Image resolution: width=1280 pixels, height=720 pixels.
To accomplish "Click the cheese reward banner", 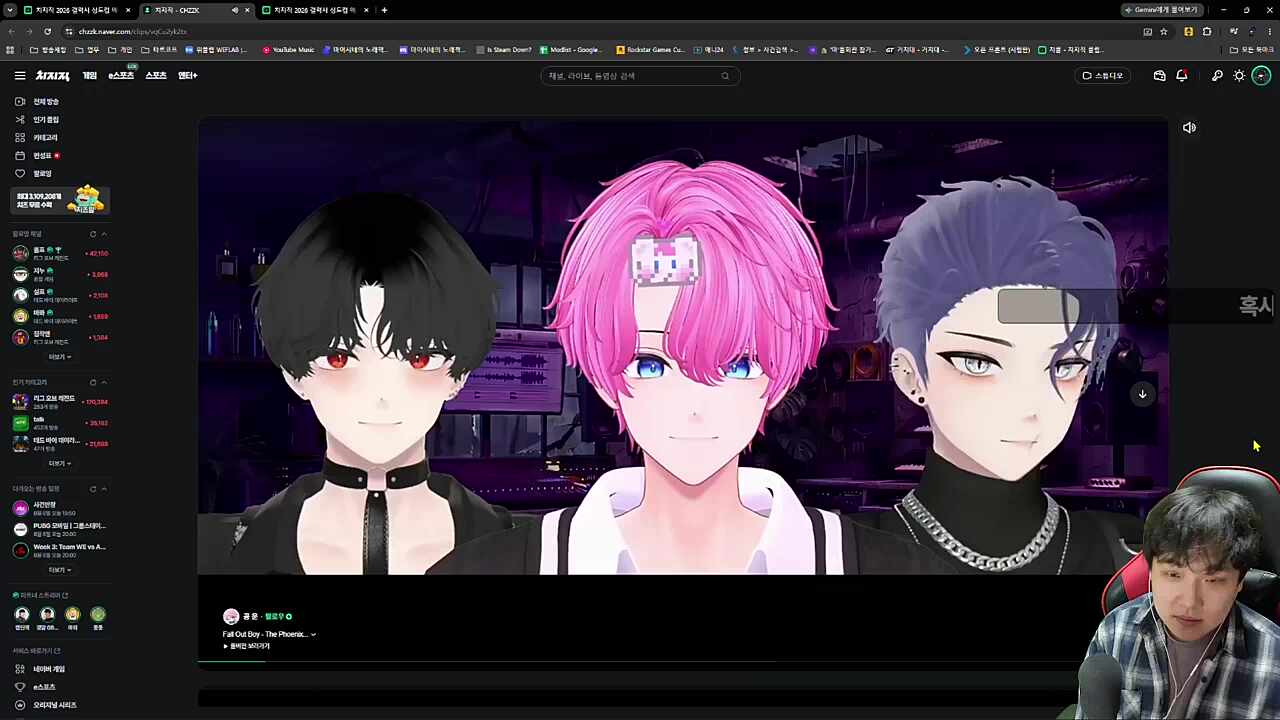I will [x=60, y=200].
